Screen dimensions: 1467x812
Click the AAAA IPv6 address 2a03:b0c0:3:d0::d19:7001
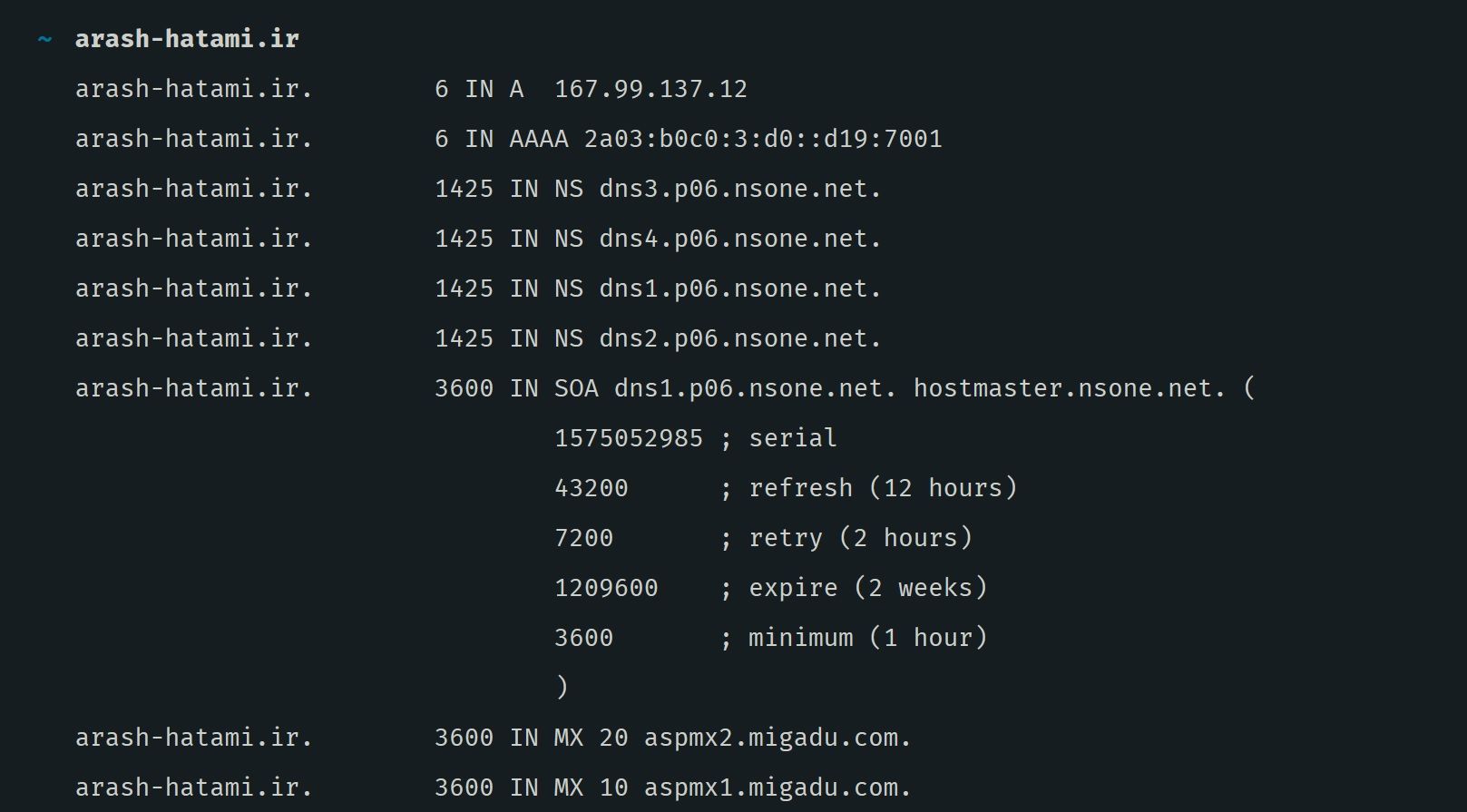coord(763,139)
